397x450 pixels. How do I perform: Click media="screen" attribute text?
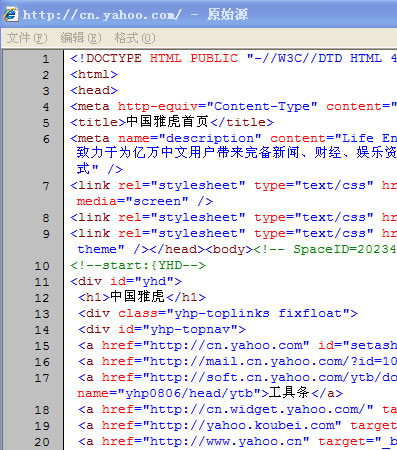coord(133,201)
